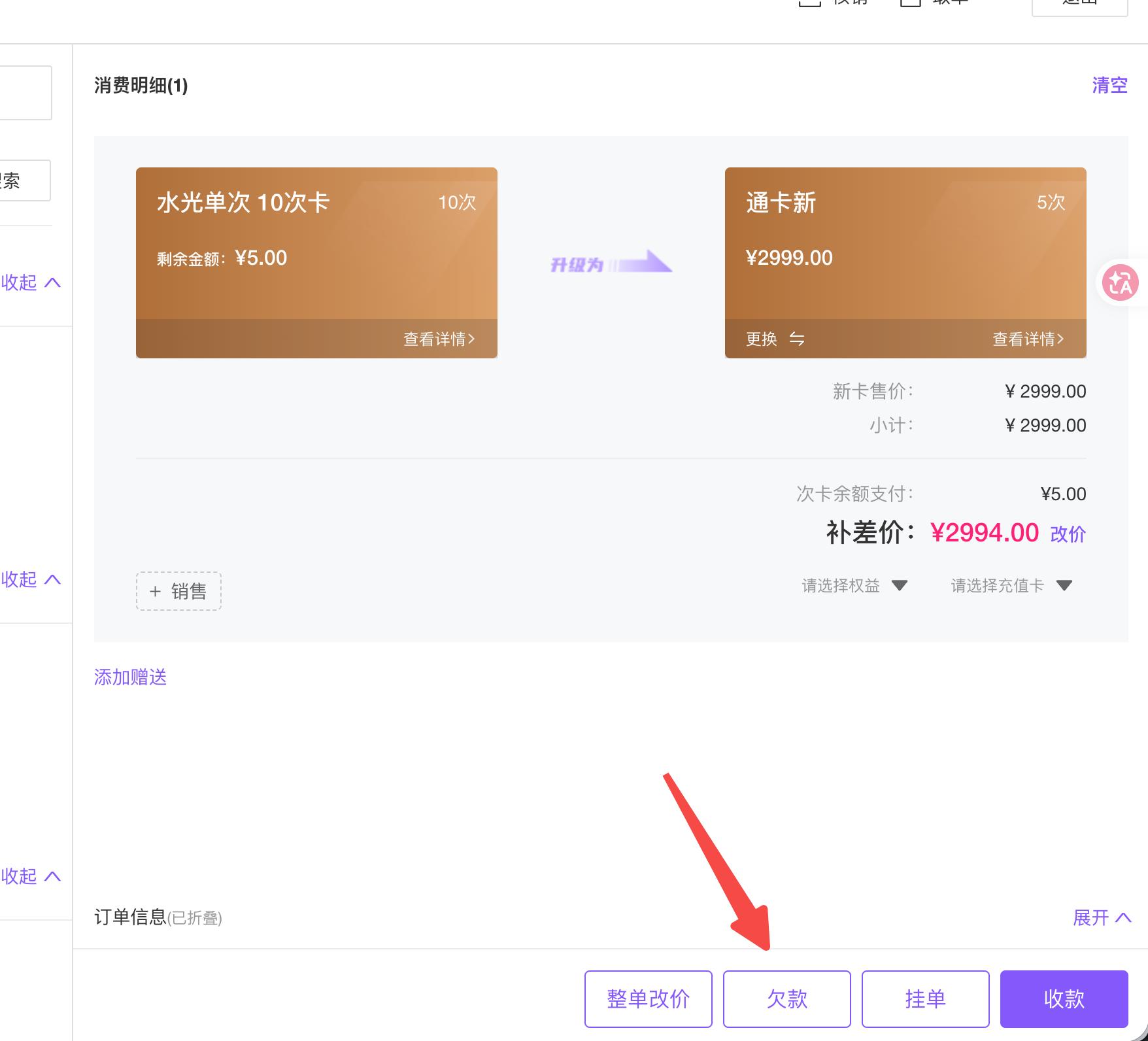Image resolution: width=1148 pixels, height=1041 pixels.
Task: Click the pink translate floating icon
Action: (1121, 282)
